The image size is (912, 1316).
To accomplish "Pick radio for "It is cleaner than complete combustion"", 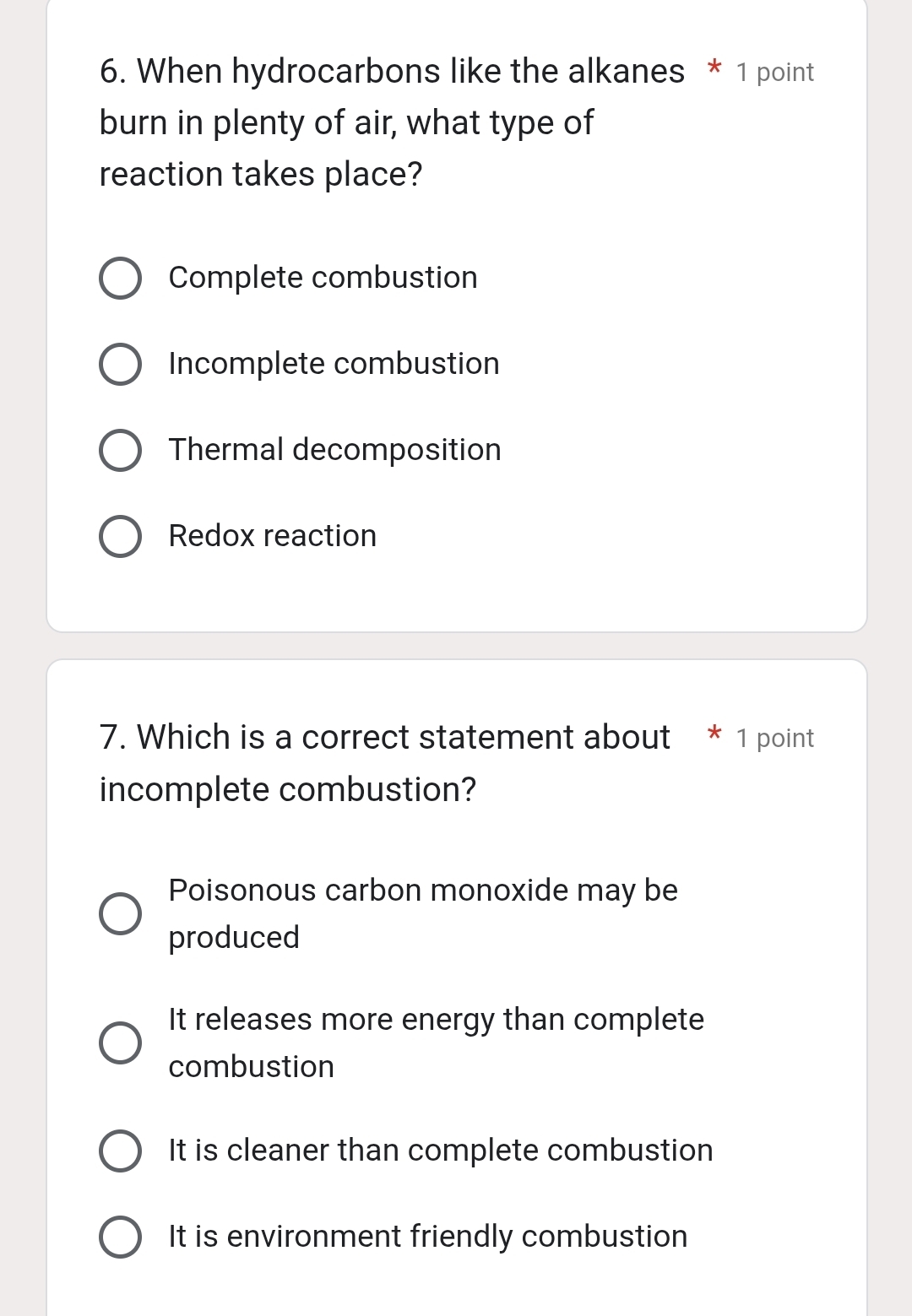I will (121, 1151).
